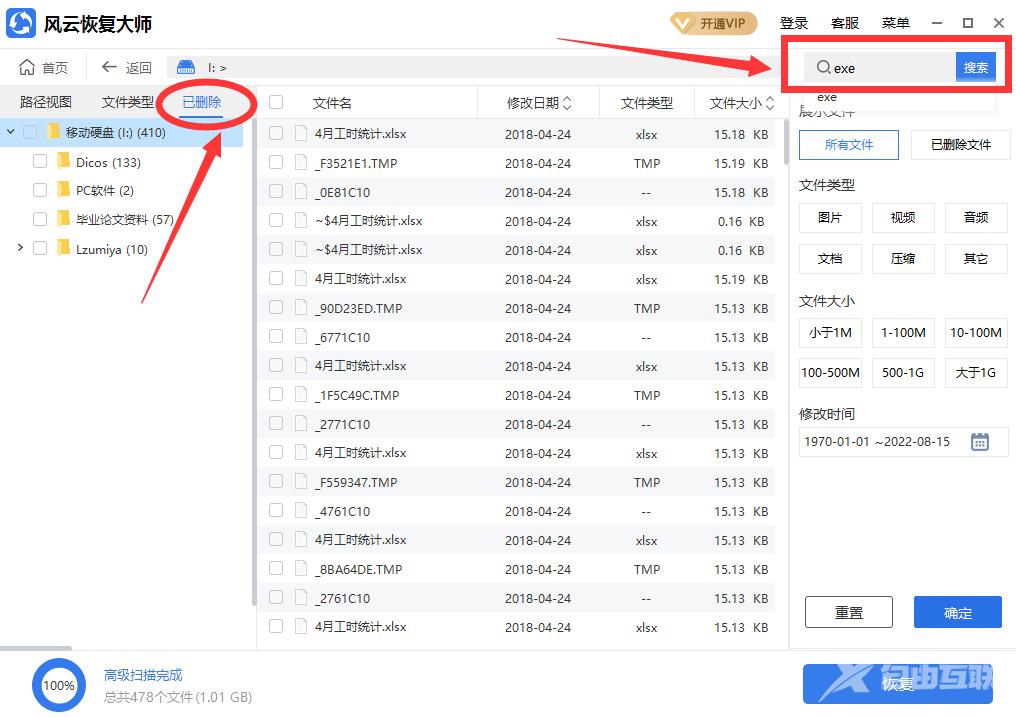
Task: Sort files by 修改日期 column
Action: pyautogui.click(x=539, y=102)
